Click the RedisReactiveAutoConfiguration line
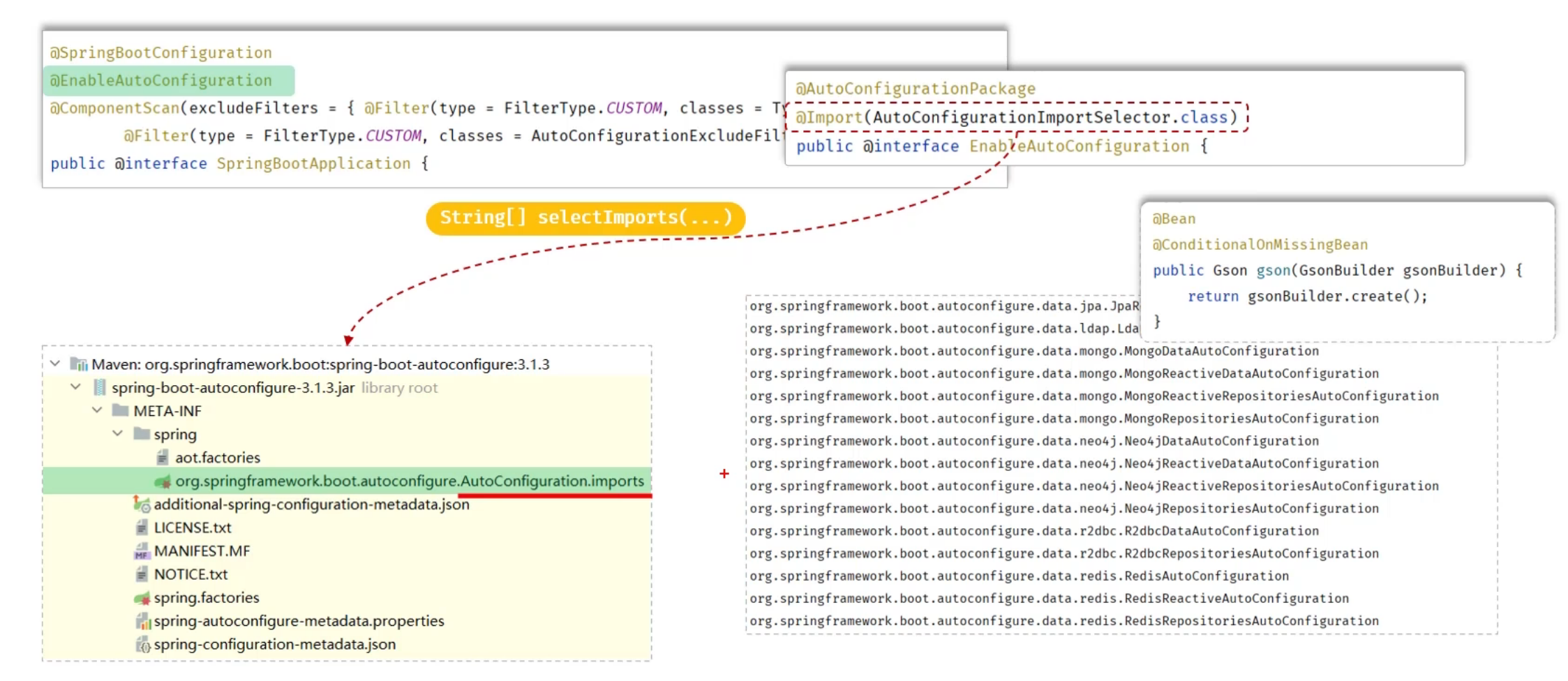Screen dimensions: 1568x681 (x=1050, y=598)
